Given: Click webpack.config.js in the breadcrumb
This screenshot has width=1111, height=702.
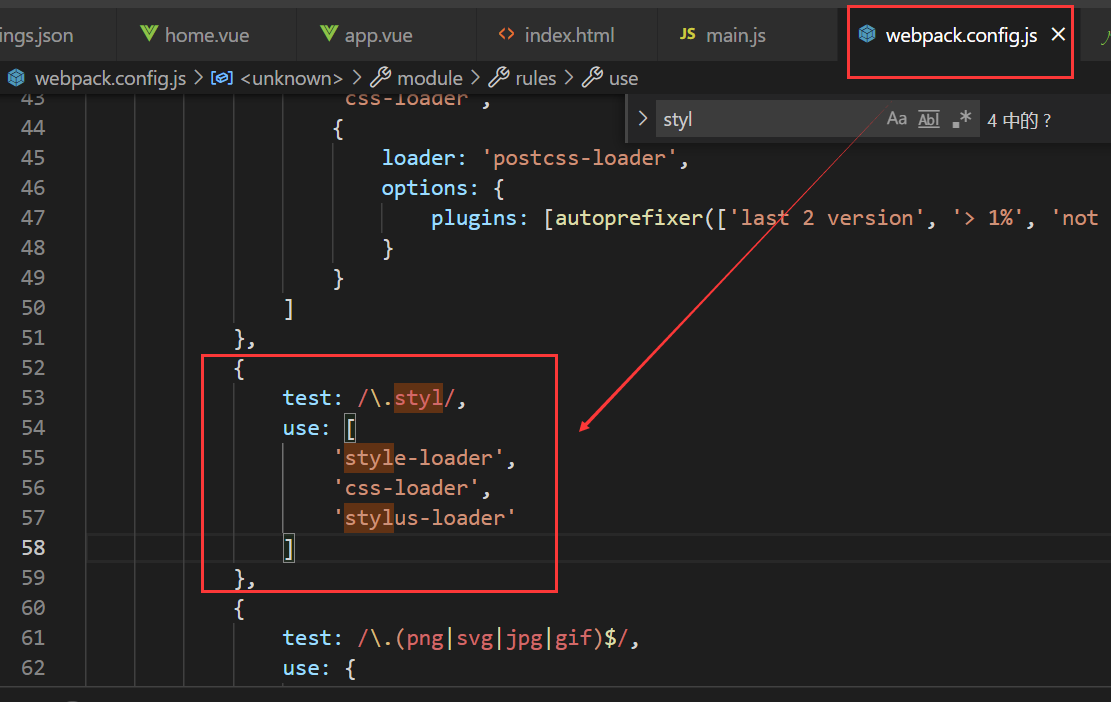Looking at the screenshot, I should coord(111,78).
